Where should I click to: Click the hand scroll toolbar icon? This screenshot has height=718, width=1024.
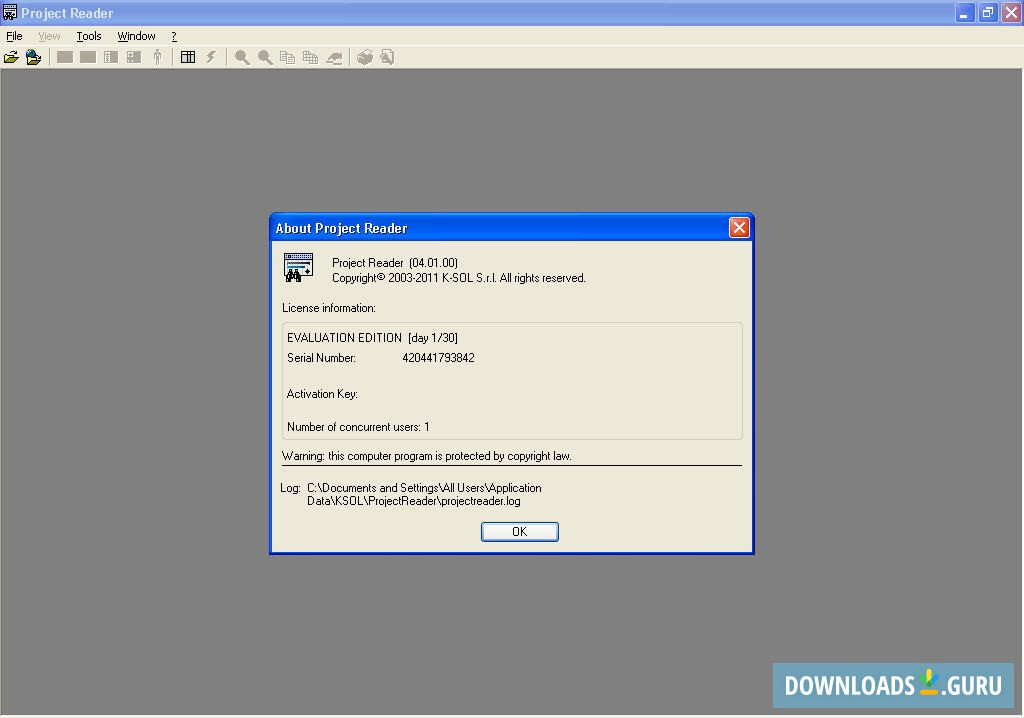(x=334, y=58)
